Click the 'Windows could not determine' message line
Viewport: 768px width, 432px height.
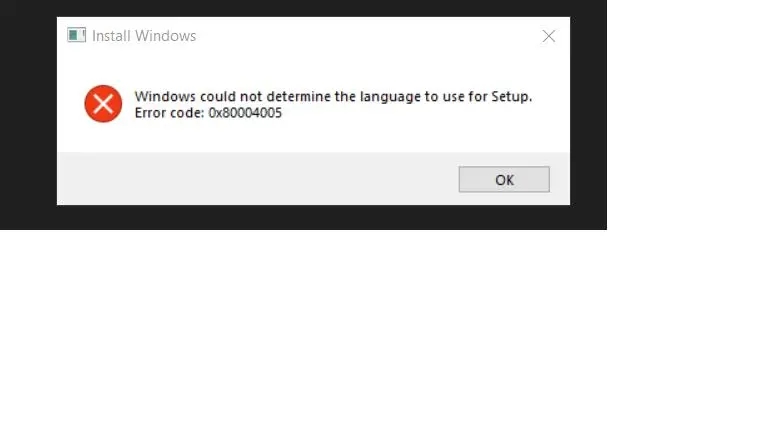click(x=333, y=96)
